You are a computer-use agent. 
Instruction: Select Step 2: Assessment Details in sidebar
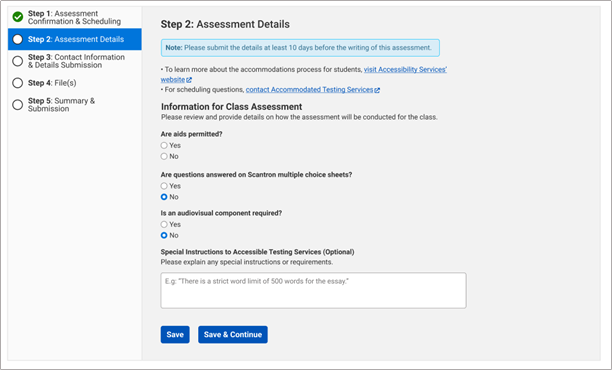[x=75, y=39]
